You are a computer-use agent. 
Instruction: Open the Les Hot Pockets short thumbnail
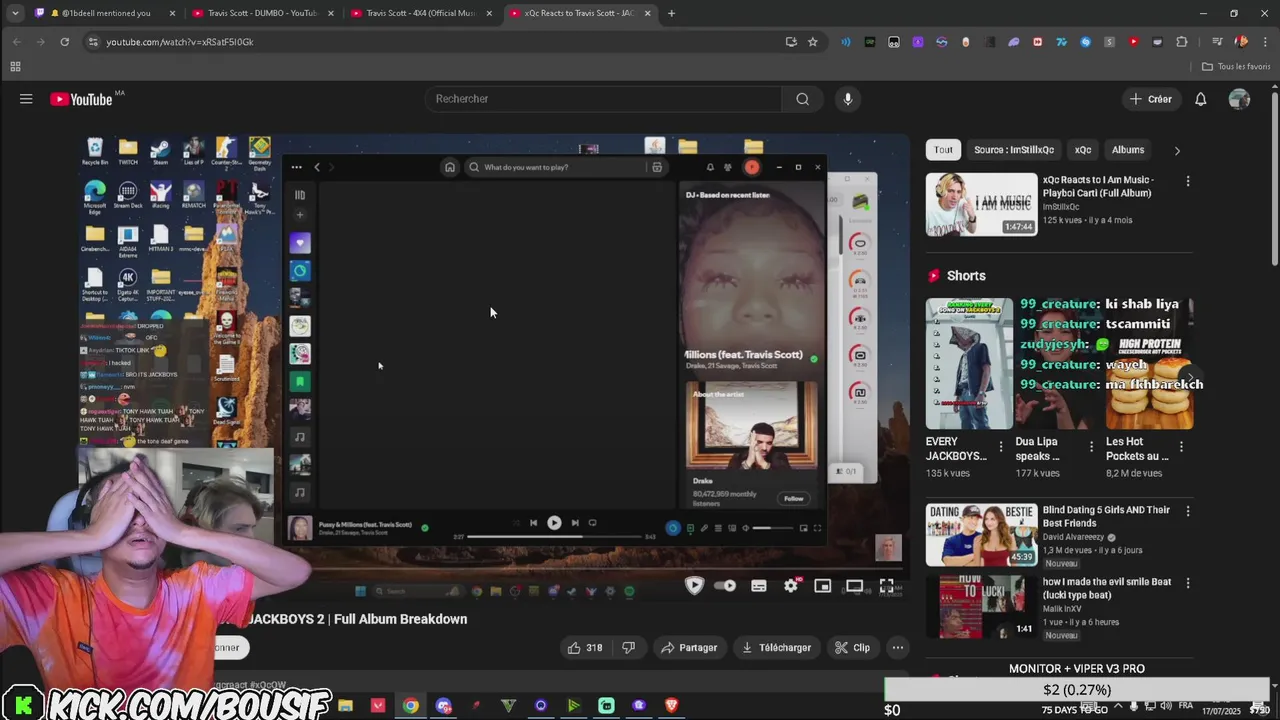pos(1149,363)
